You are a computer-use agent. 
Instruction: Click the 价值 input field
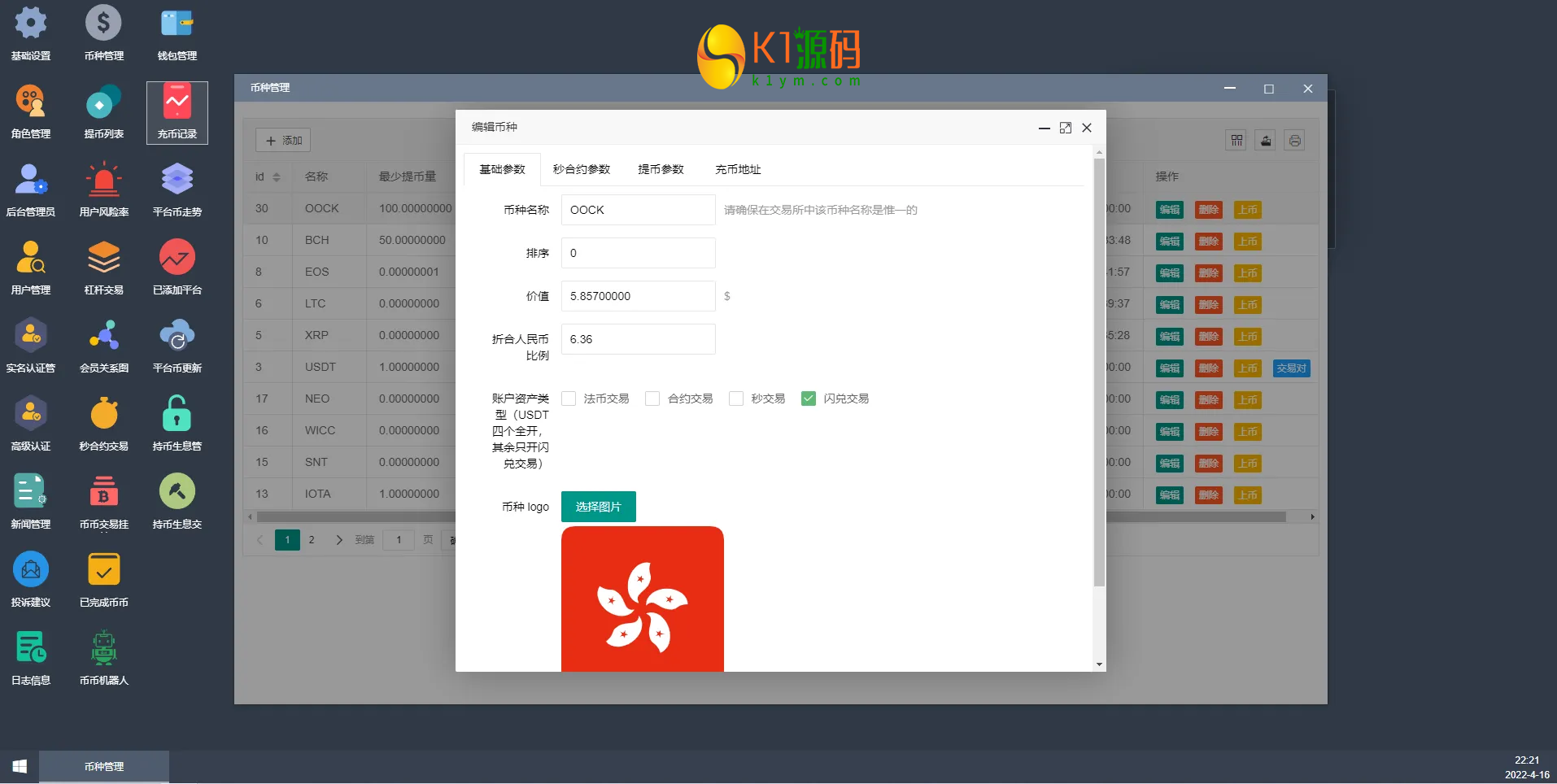click(x=639, y=296)
